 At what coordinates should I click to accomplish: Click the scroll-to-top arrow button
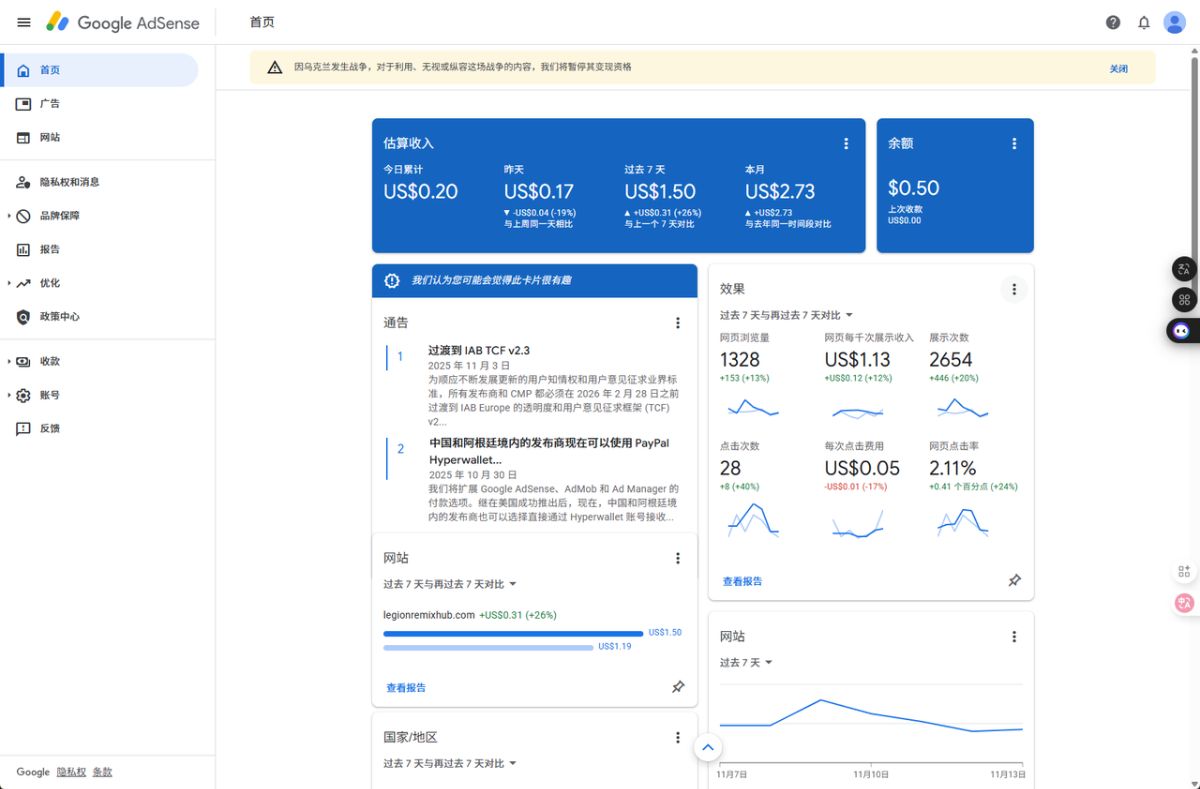pos(708,747)
